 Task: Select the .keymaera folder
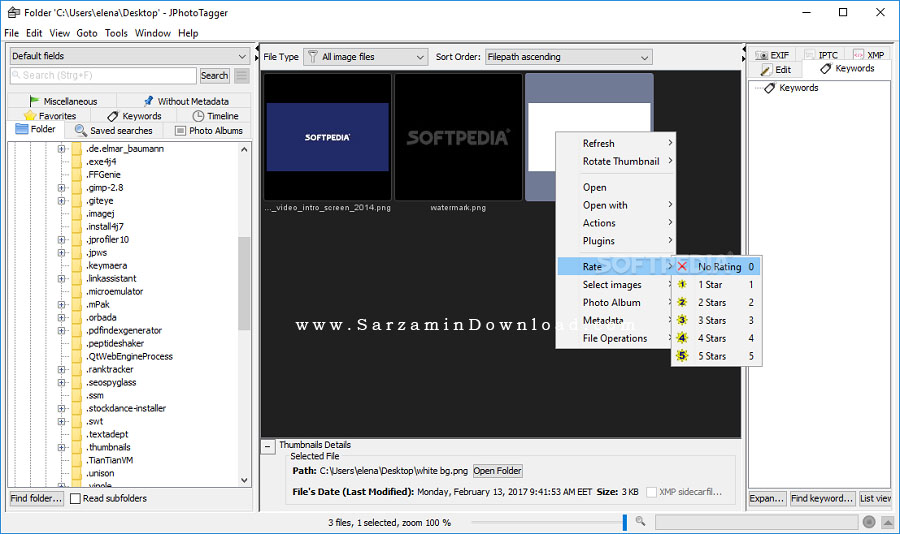(x=106, y=265)
